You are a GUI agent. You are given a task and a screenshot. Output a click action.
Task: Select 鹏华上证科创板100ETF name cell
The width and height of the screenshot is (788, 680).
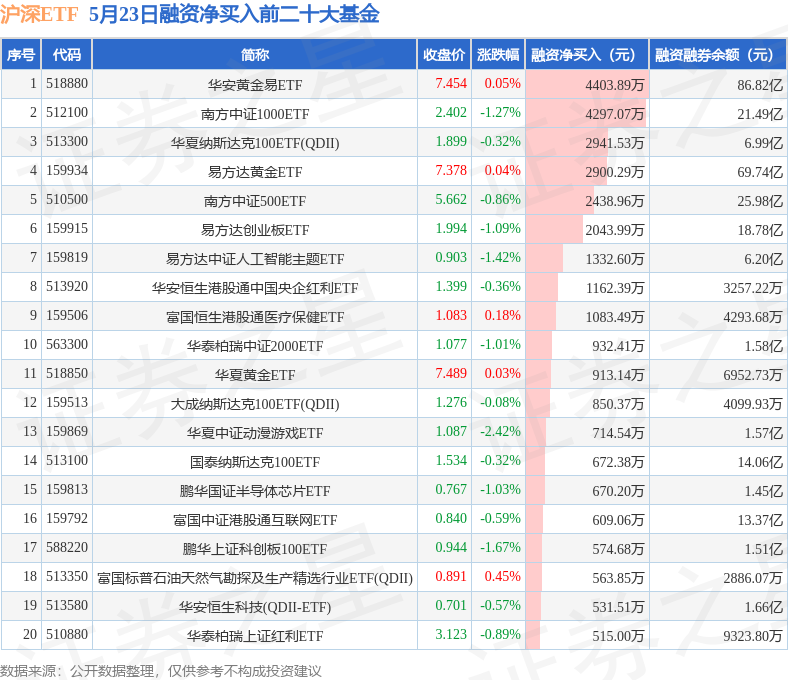tap(255, 549)
